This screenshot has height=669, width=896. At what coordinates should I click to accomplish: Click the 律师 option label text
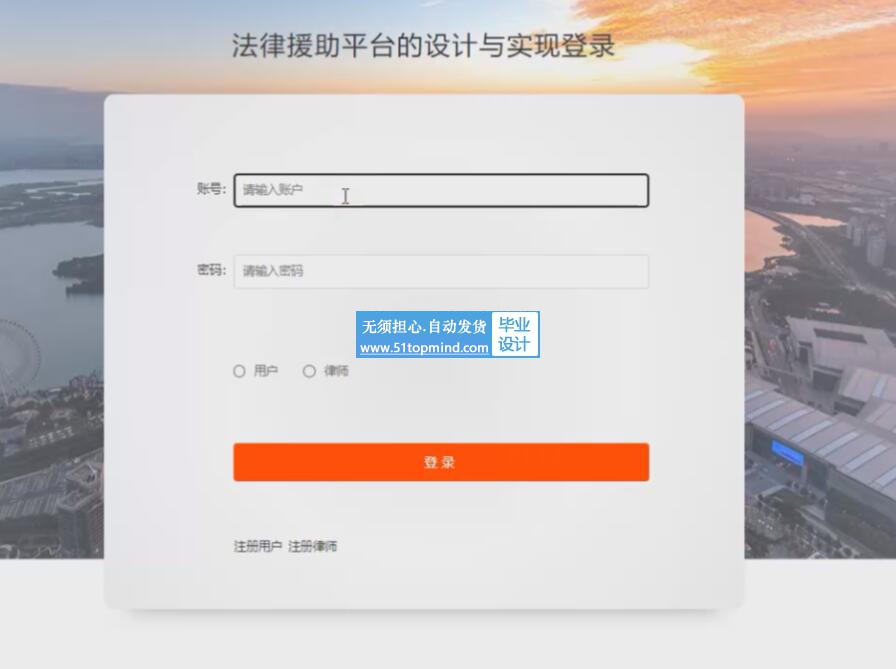tap(336, 371)
